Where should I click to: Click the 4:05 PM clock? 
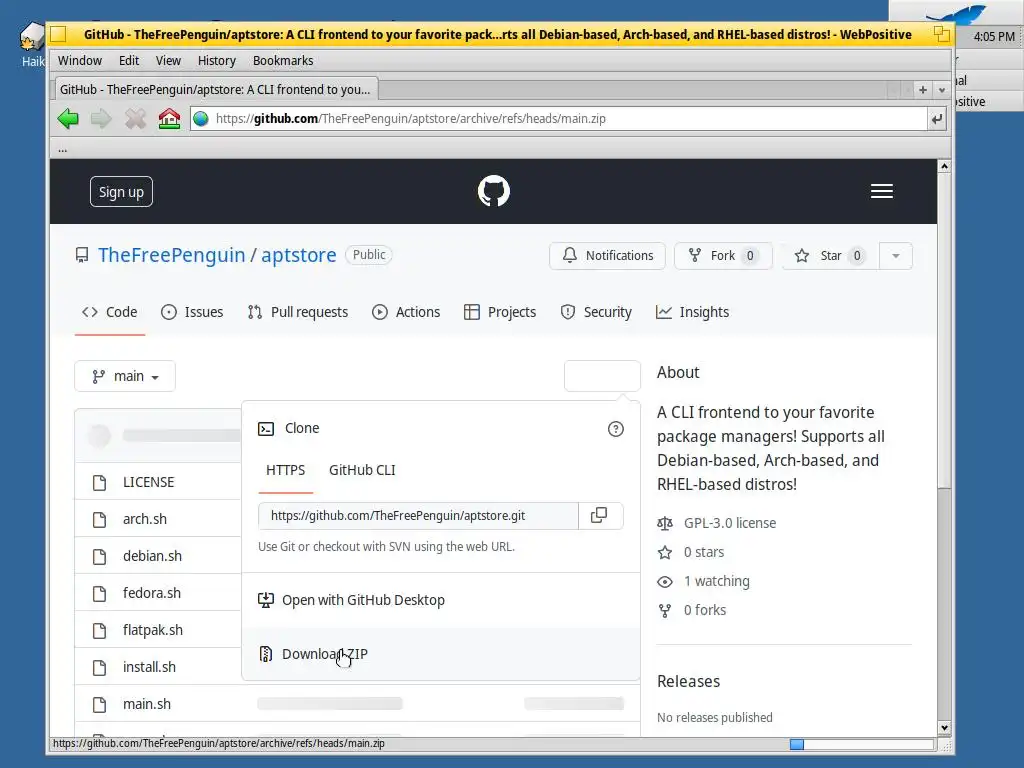[993, 37]
